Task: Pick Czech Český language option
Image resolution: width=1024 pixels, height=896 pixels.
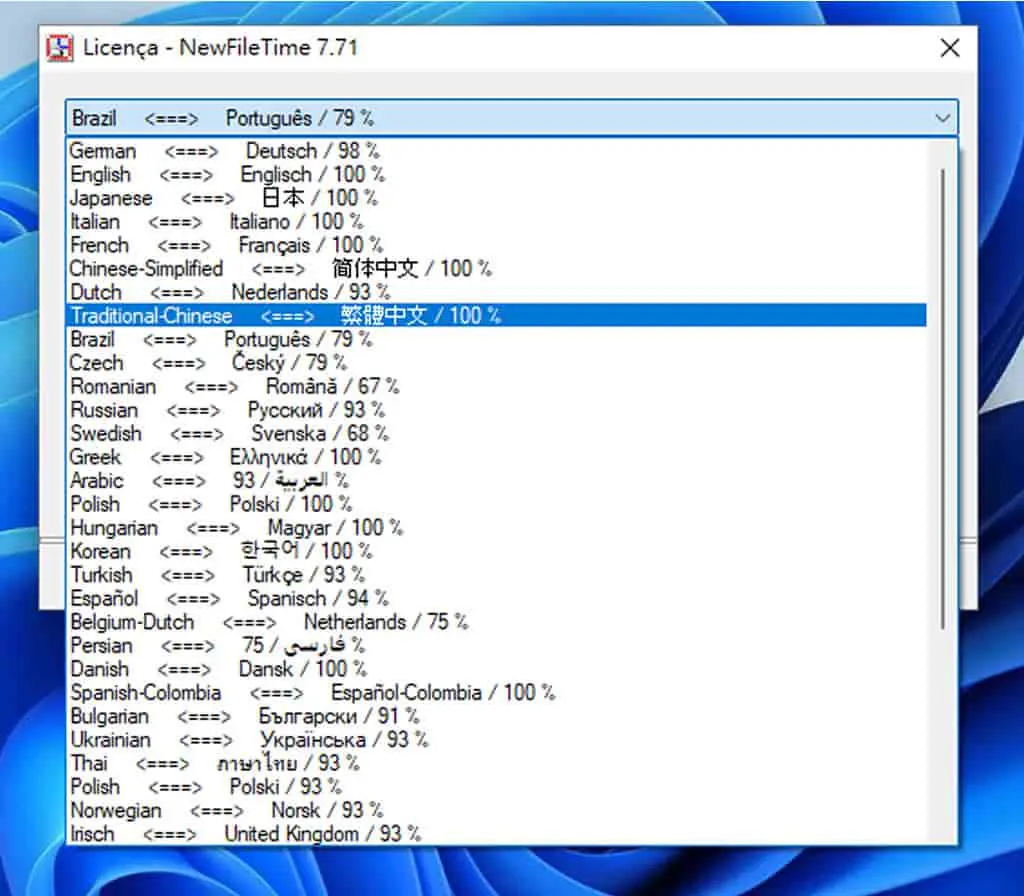Action: pyautogui.click(x=497, y=362)
